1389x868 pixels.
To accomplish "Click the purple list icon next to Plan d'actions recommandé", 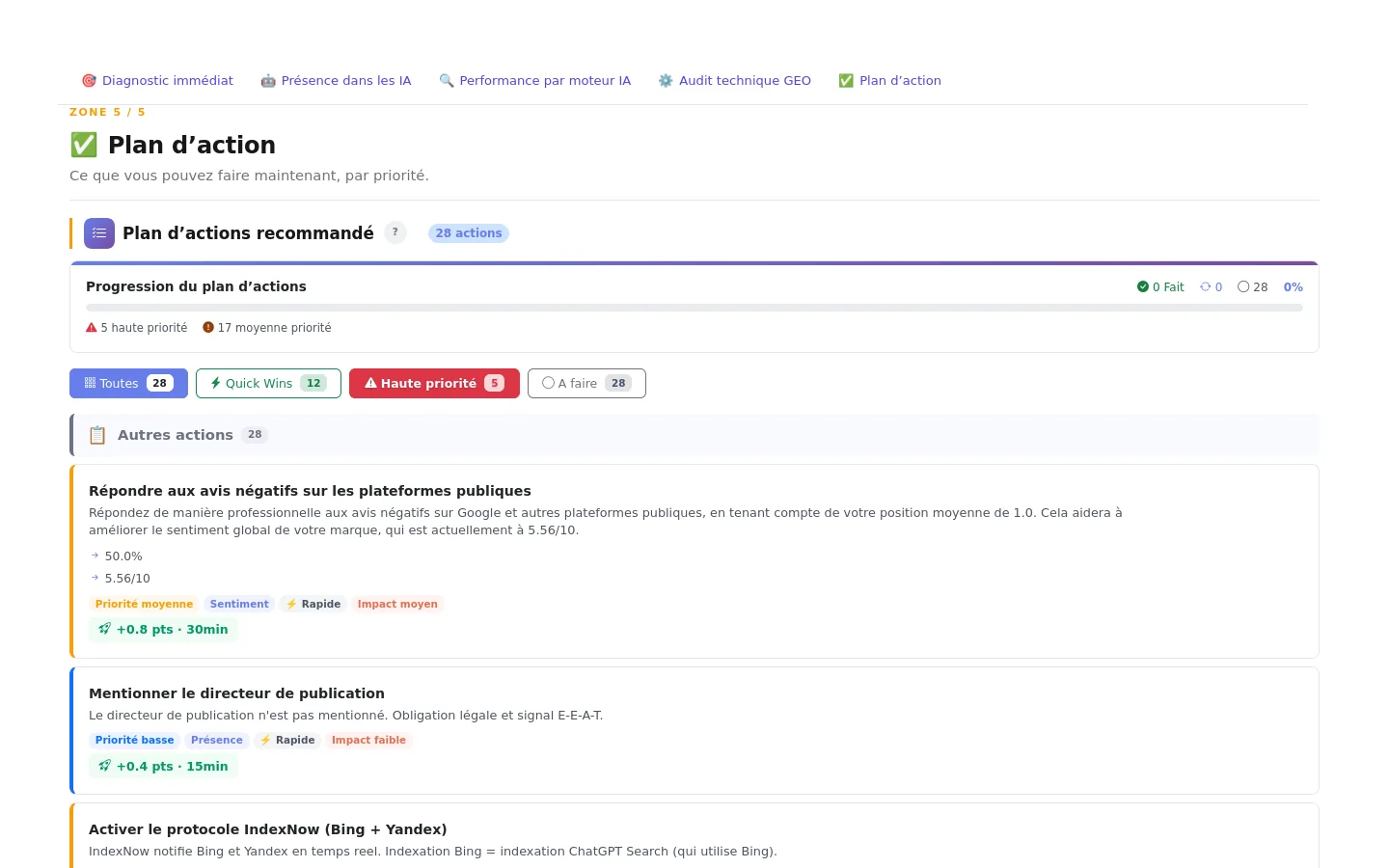I will point(99,233).
